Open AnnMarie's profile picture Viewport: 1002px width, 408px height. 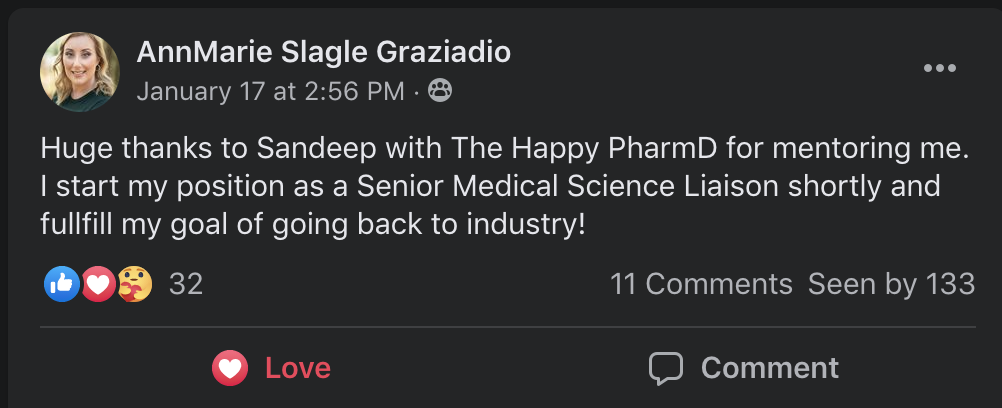[x=80, y=72]
